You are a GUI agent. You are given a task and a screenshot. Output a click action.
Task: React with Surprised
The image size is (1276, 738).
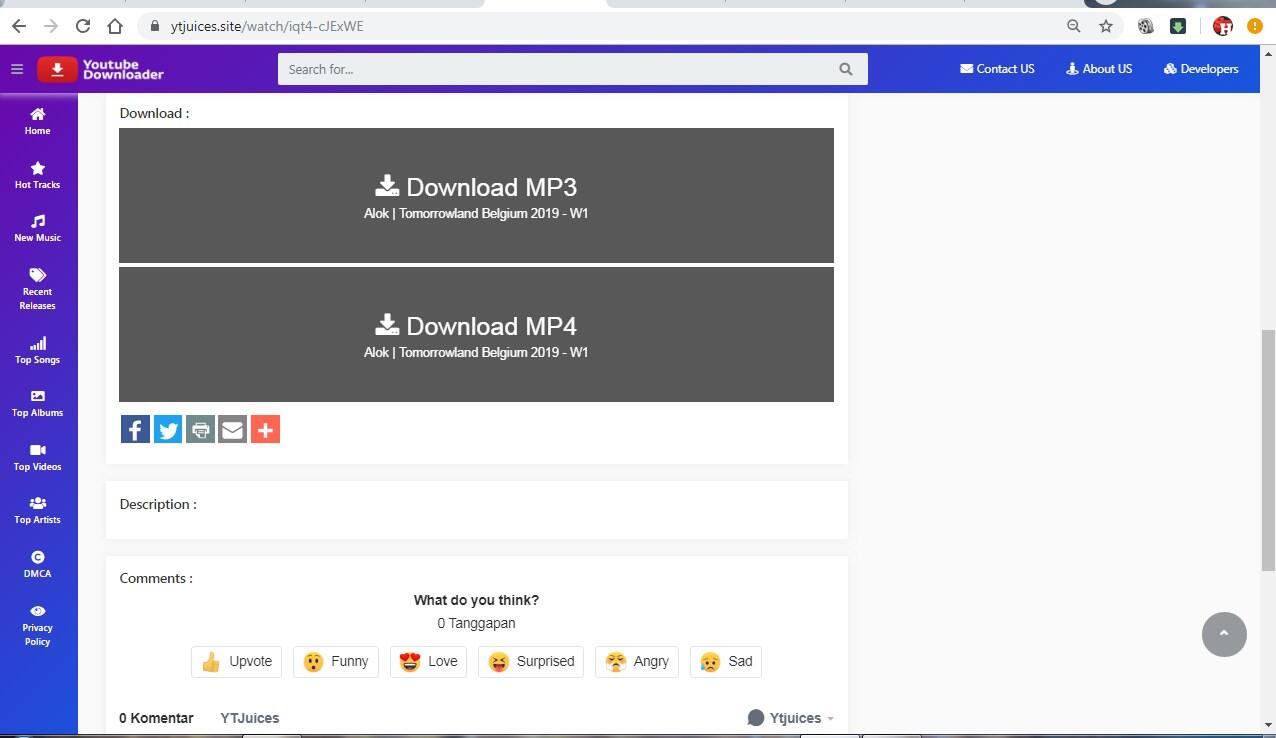[531, 661]
